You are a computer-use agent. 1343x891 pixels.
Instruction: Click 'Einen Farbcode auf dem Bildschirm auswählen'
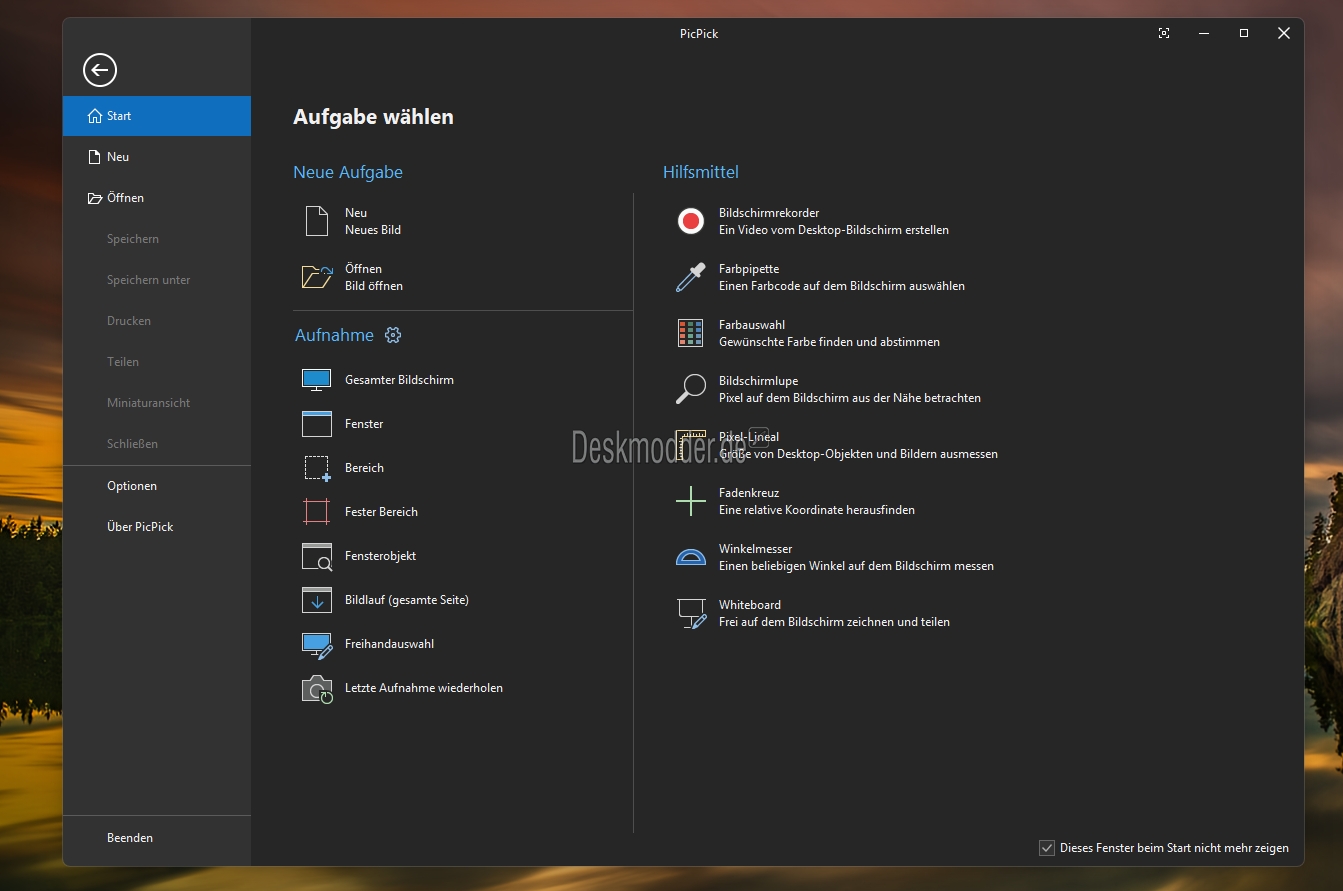(x=842, y=286)
